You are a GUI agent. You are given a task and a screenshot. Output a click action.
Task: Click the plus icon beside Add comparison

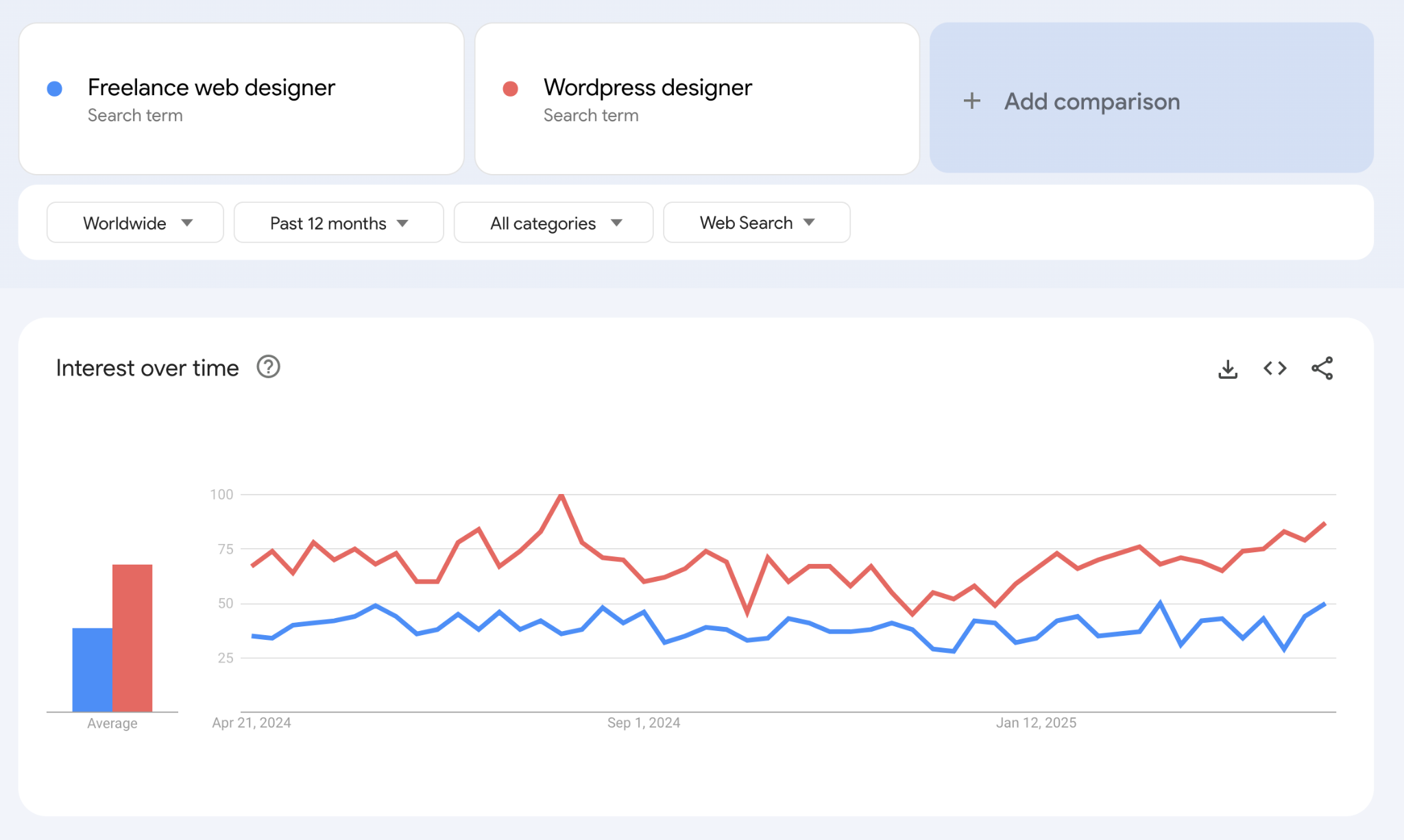[x=972, y=101]
